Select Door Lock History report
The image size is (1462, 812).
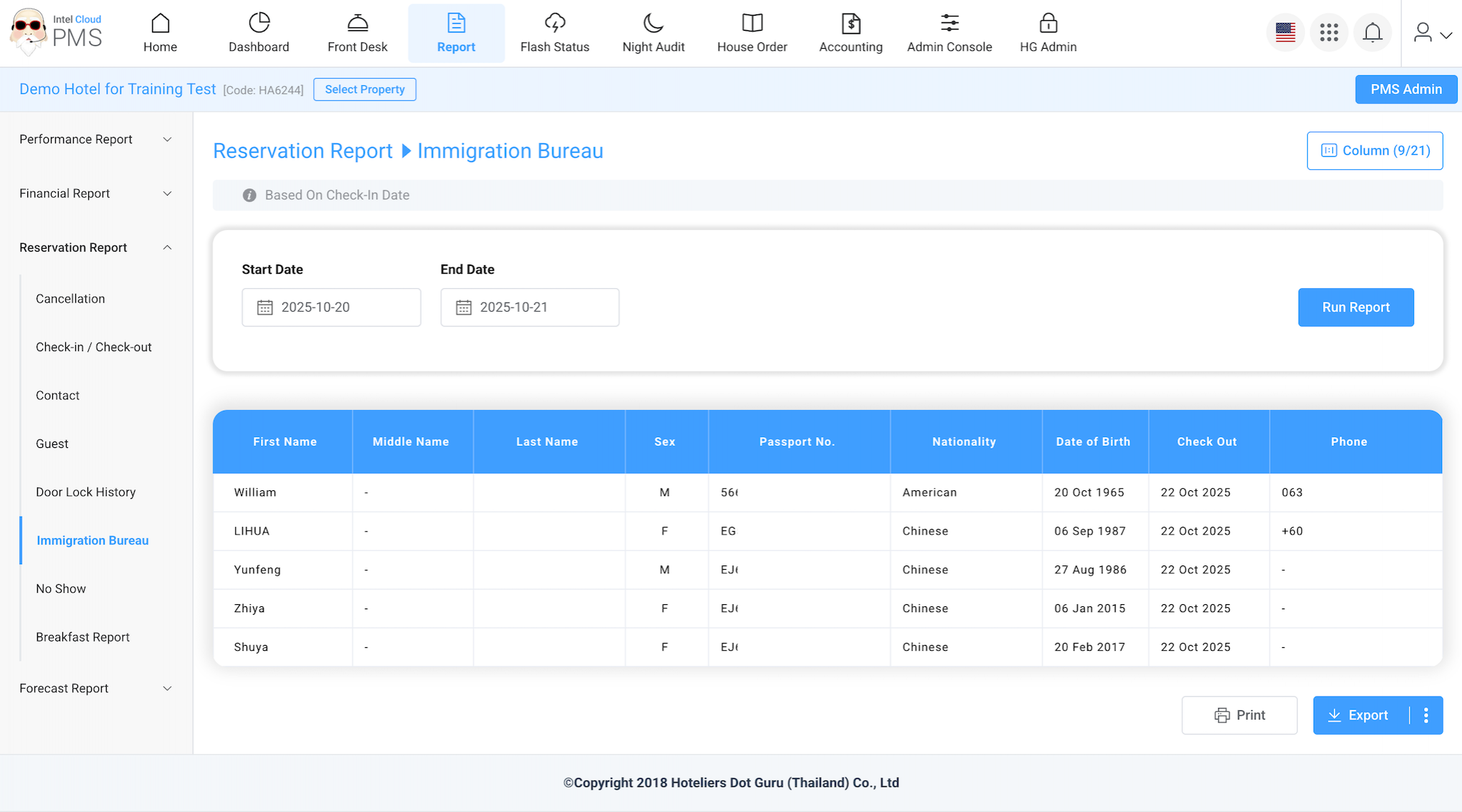coord(85,492)
